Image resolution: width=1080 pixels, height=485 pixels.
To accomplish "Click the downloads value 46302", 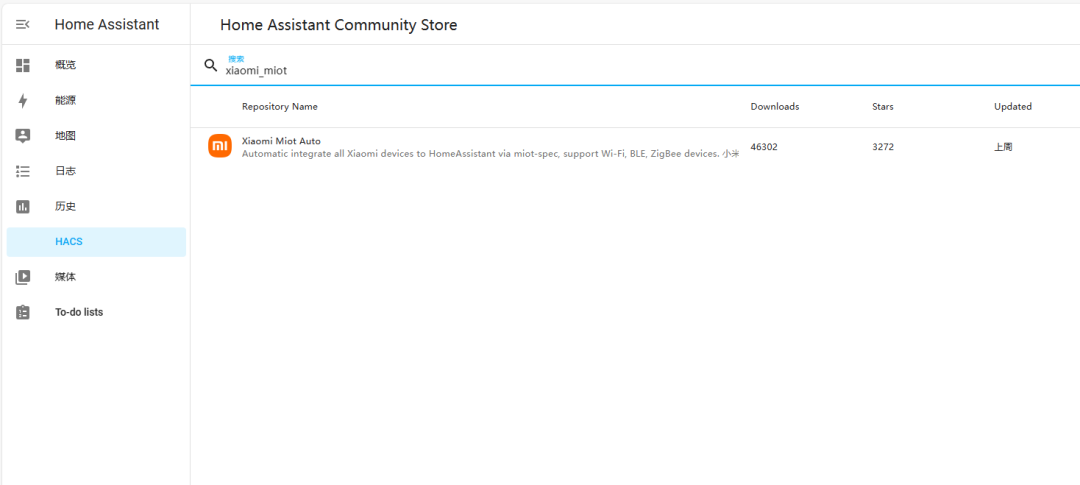I will [x=764, y=147].
